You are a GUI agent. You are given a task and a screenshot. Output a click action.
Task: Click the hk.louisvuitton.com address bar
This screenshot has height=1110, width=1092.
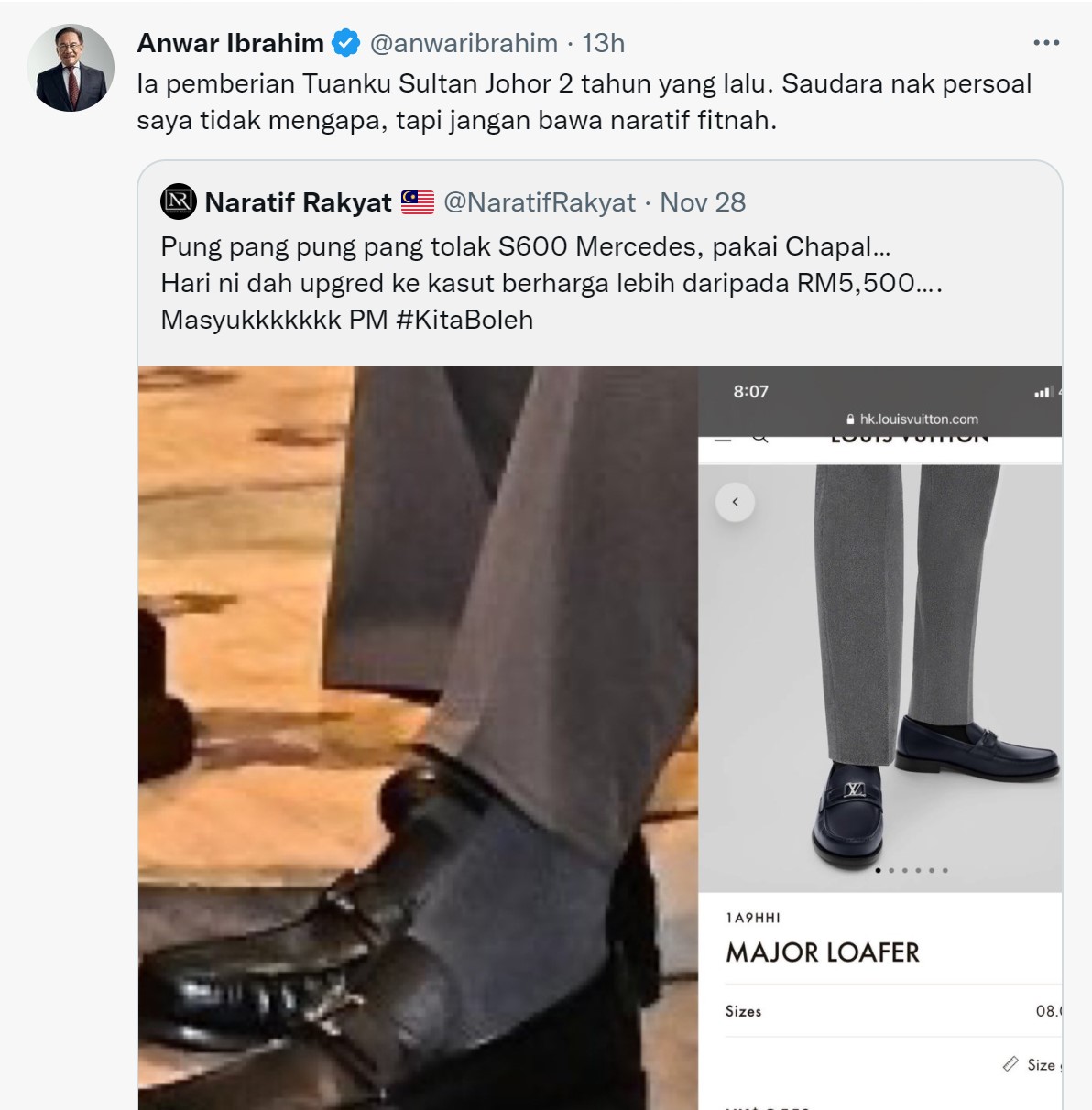(x=919, y=419)
